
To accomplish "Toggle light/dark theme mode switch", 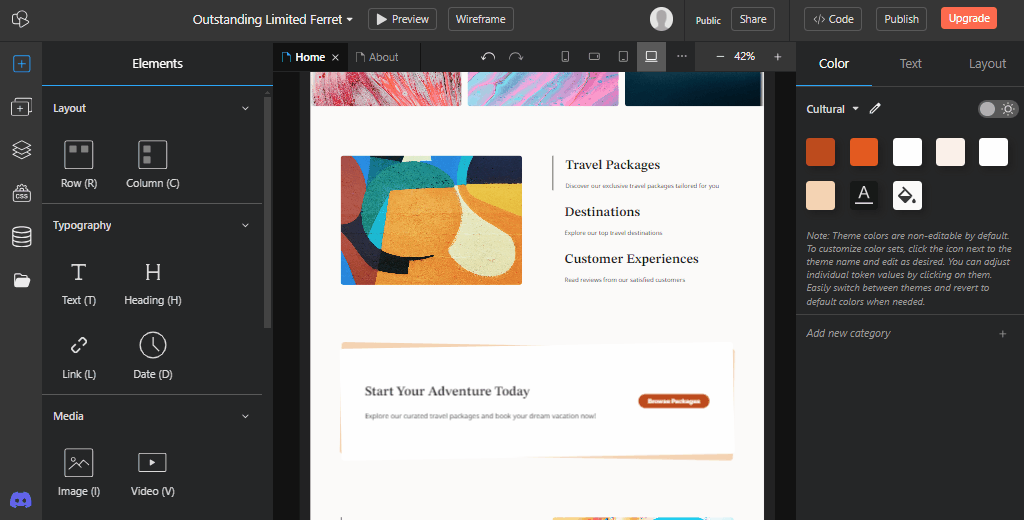I will 998,108.
